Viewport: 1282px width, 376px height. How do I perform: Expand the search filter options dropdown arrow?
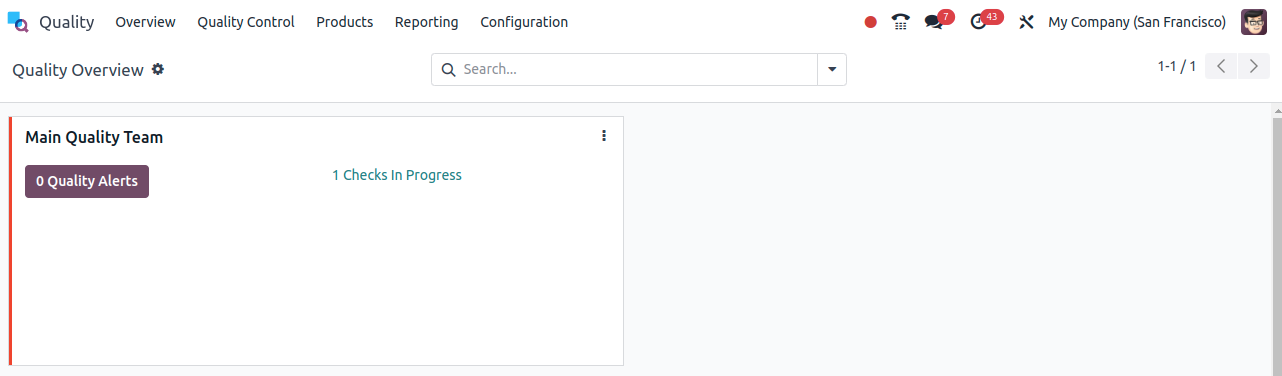click(832, 70)
